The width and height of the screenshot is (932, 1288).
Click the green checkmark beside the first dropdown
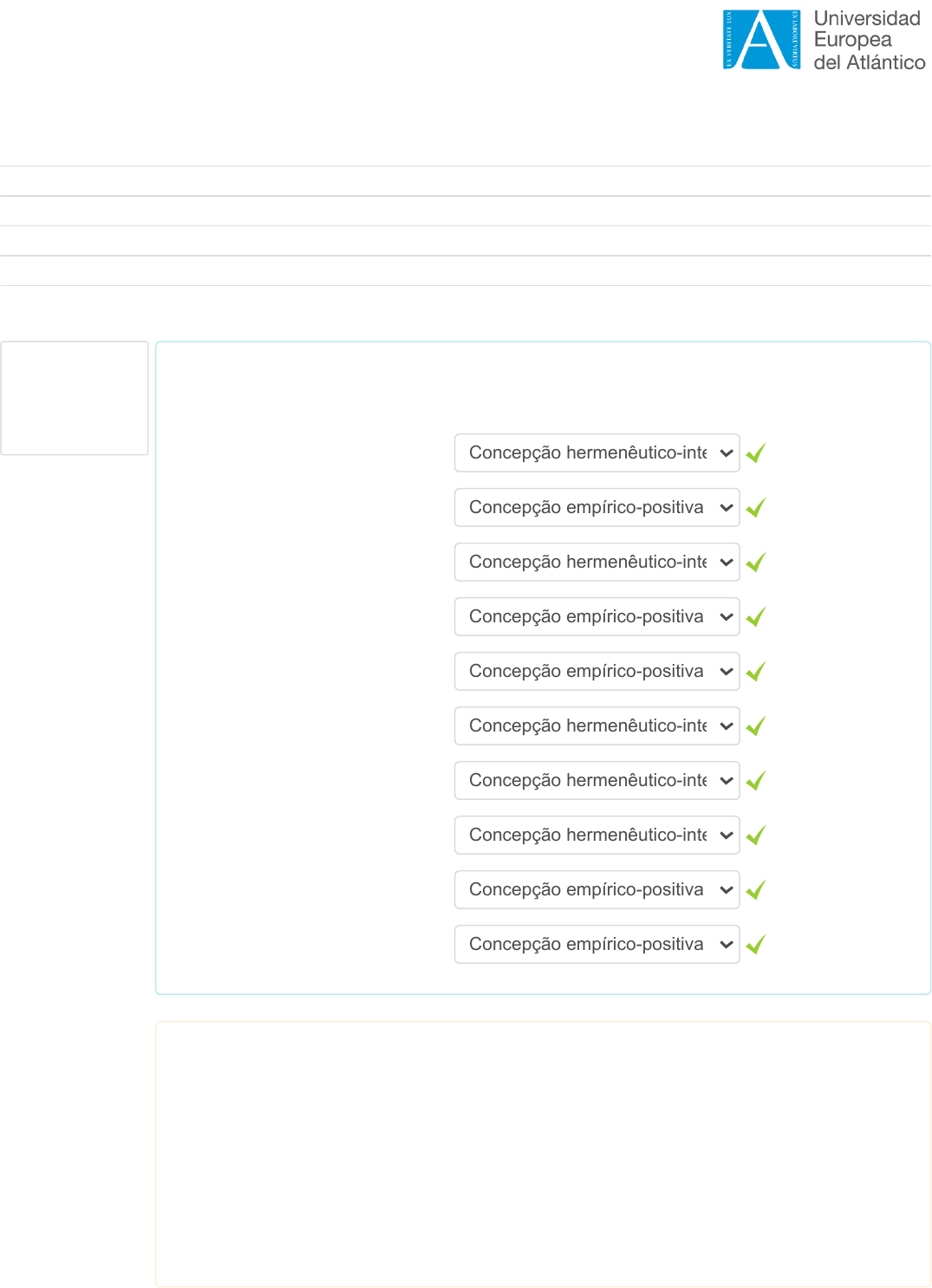[x=755, y=453]
